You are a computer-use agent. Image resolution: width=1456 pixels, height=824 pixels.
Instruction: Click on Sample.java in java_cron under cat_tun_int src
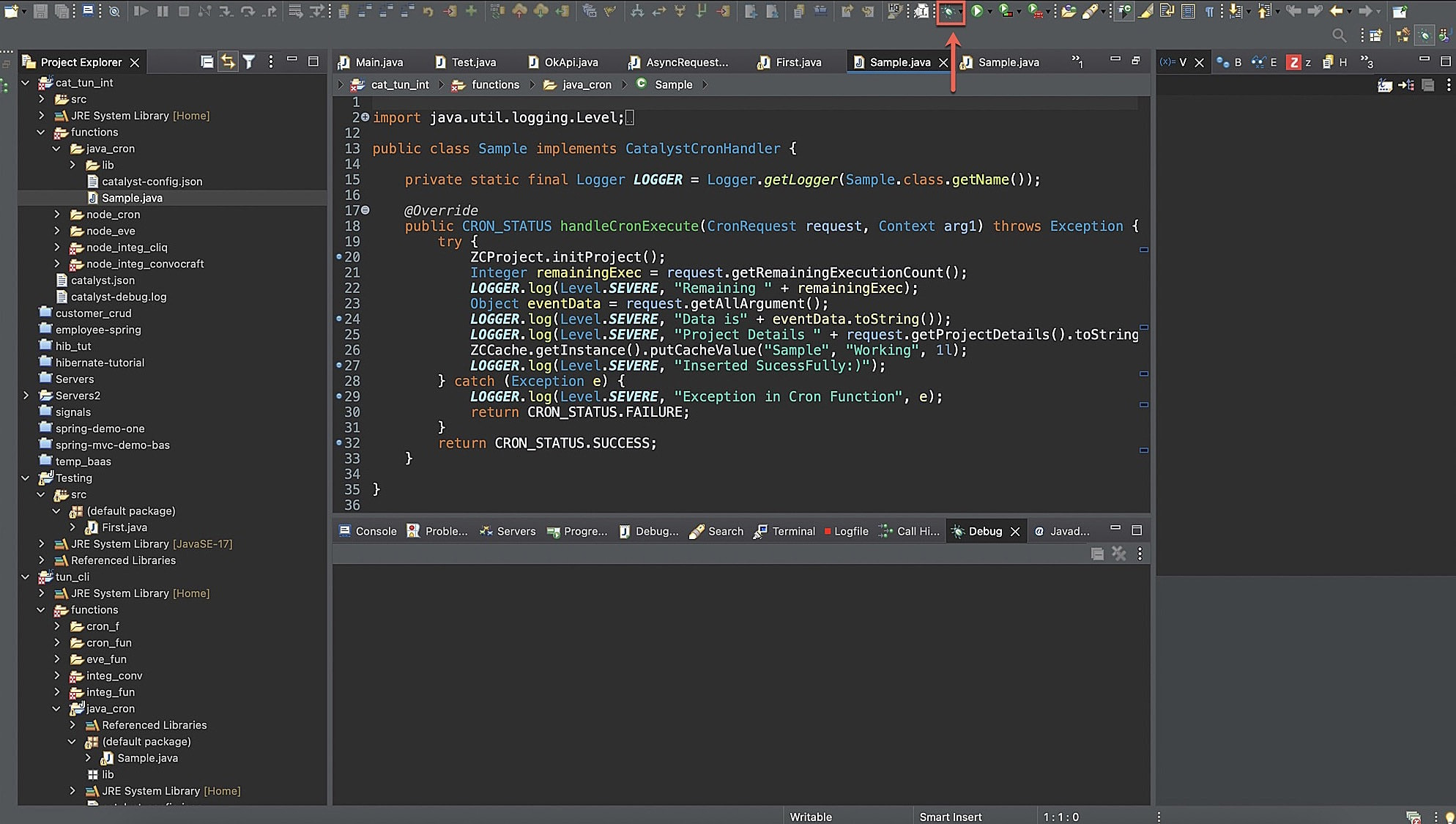(132, 198)
